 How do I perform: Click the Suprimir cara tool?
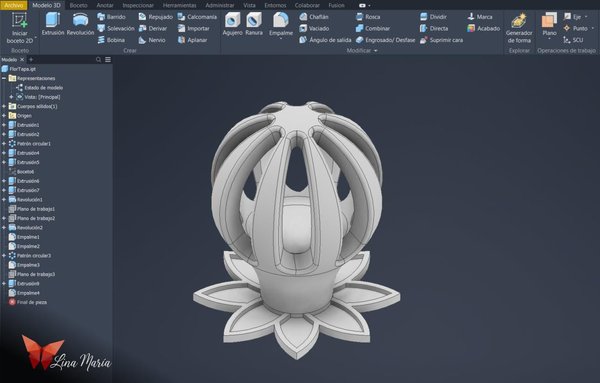click(441, 40)
